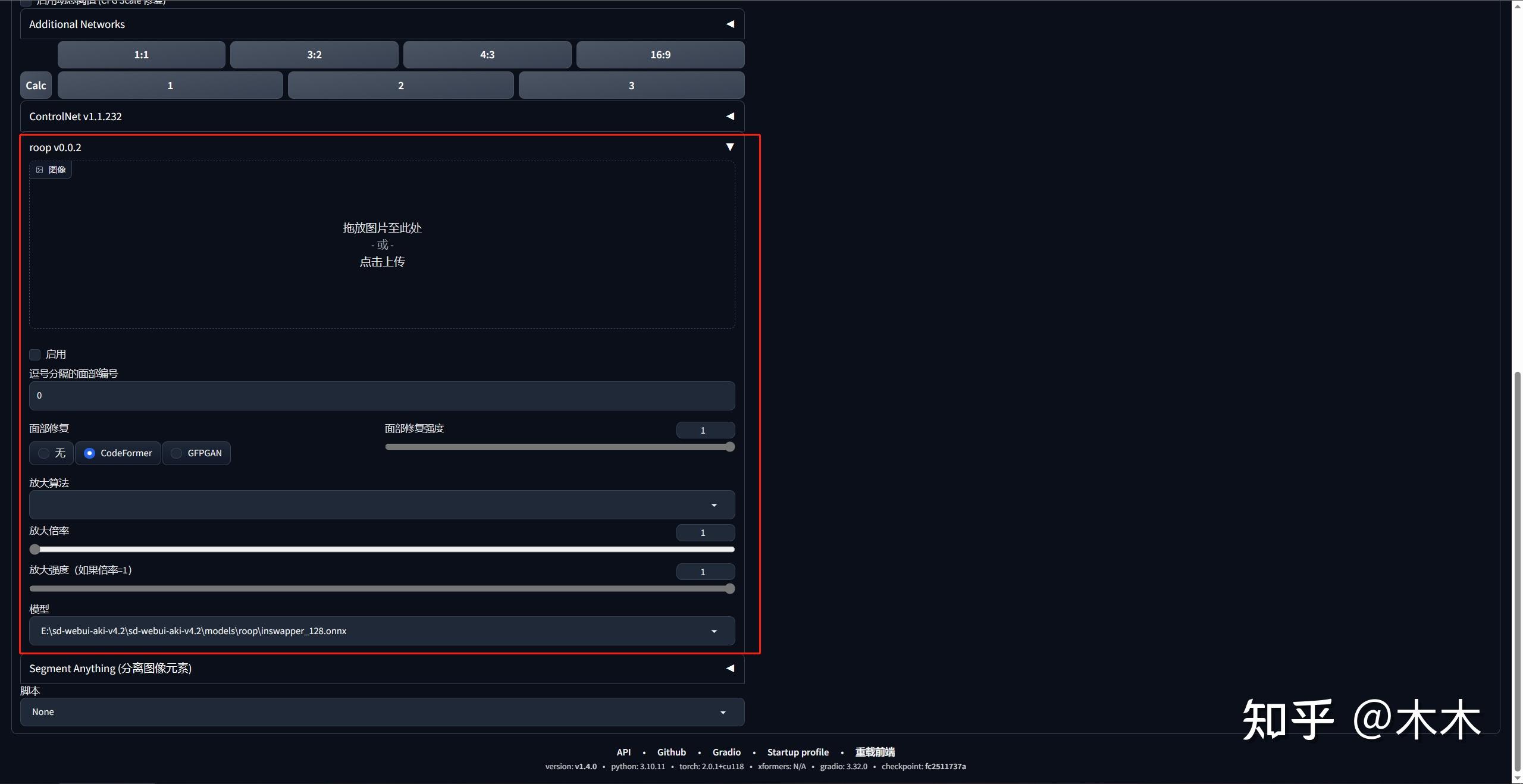Select the CodeFormer face restore option
The image size is (1523, 784).
coord(90,453)
